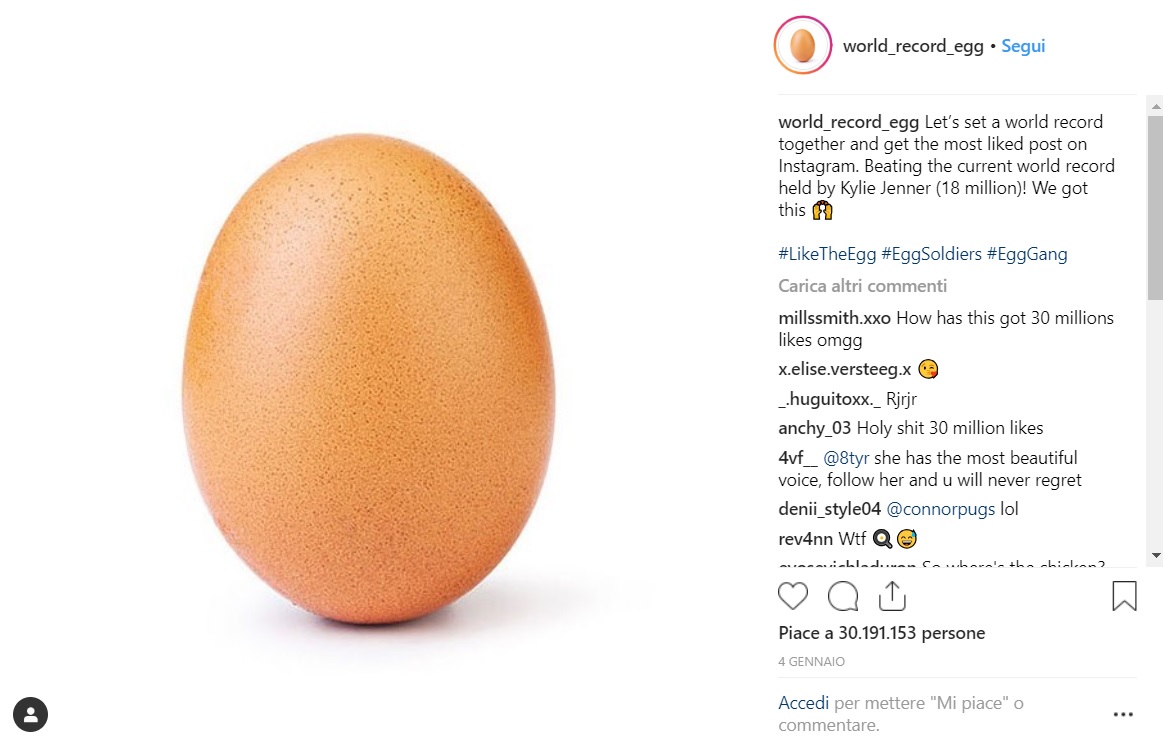This screenshot has width=1163, height=744.
Task: Click the scrollbar up arrow
Action: [x=1156, y=107]
